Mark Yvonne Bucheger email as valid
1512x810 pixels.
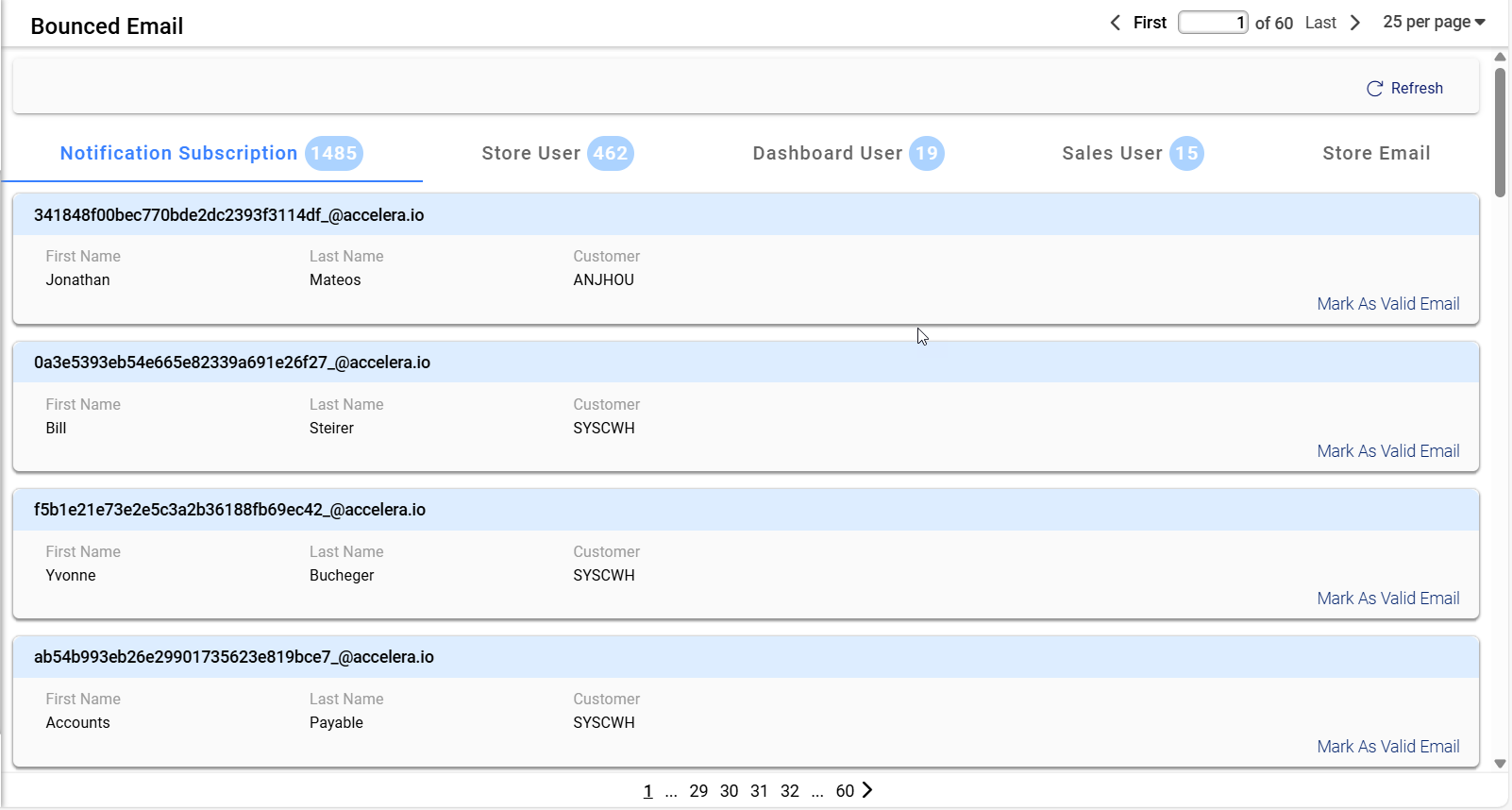(1387, 599)
